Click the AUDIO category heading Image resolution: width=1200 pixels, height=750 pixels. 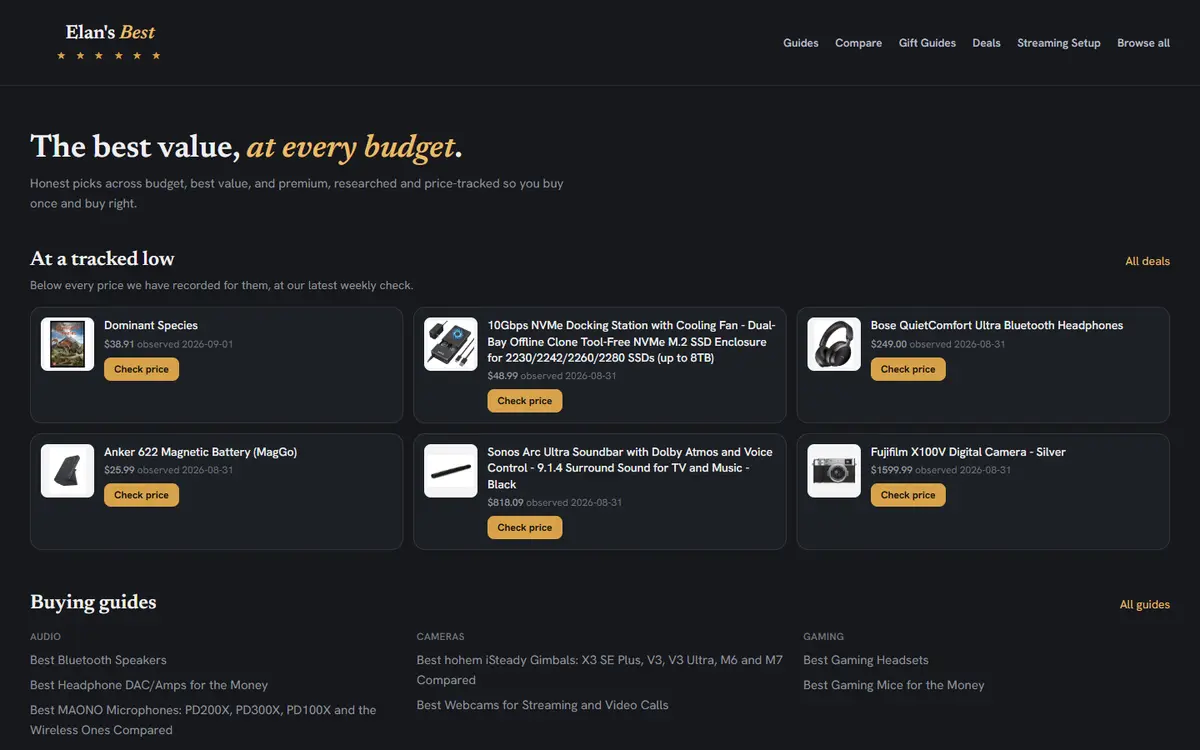tap(46, 636)
